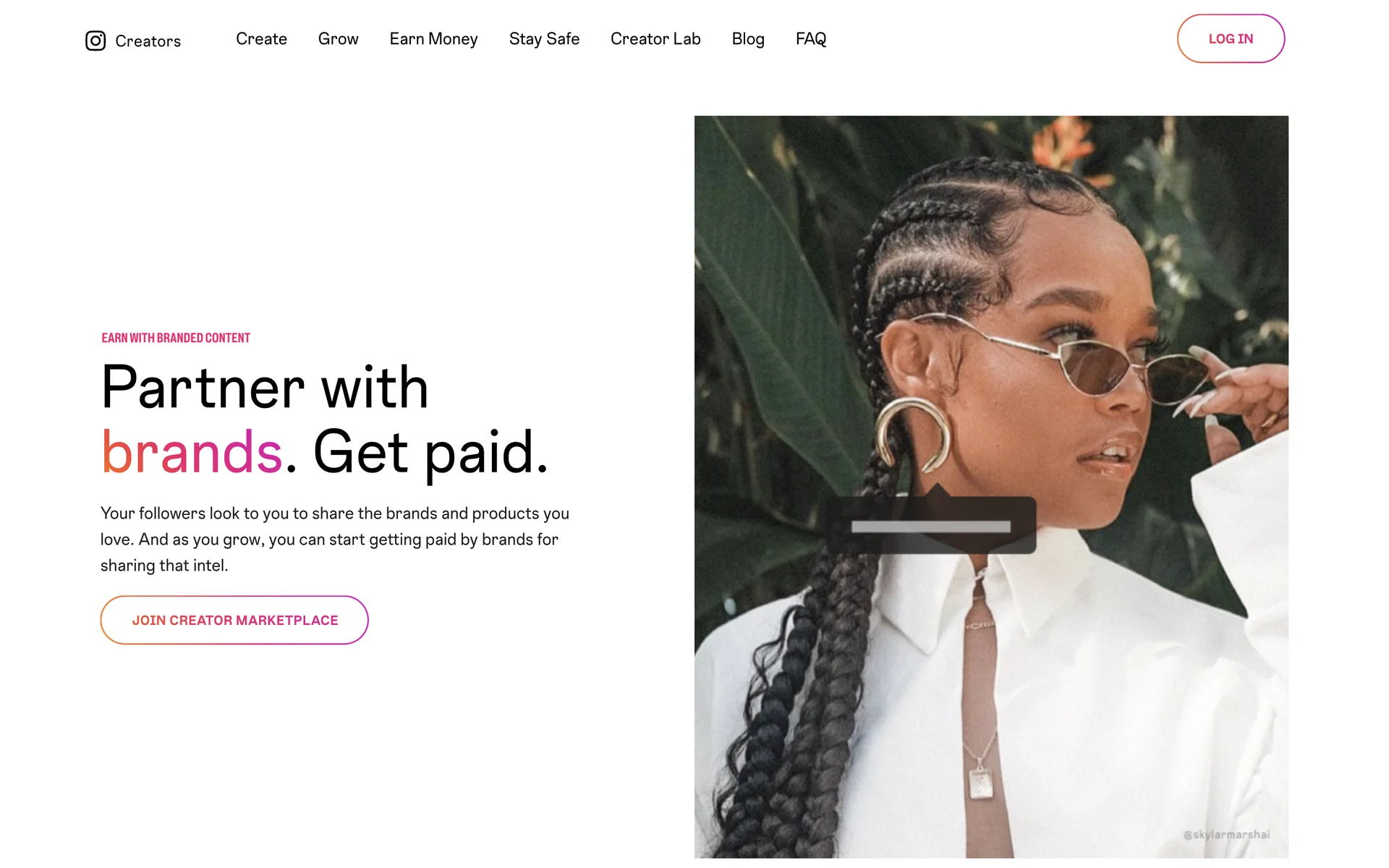Click the dark product tag bubble on photo
Screen dimensions: 1389x868
pos(931,522)
